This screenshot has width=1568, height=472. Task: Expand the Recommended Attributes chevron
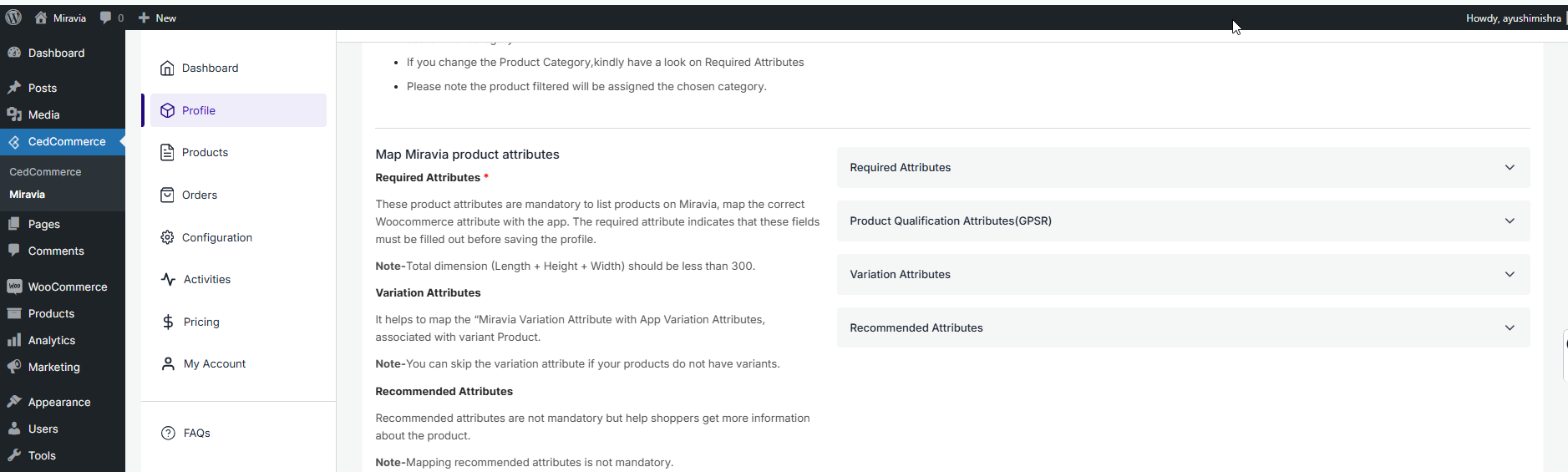click(x=1510, y=327)
